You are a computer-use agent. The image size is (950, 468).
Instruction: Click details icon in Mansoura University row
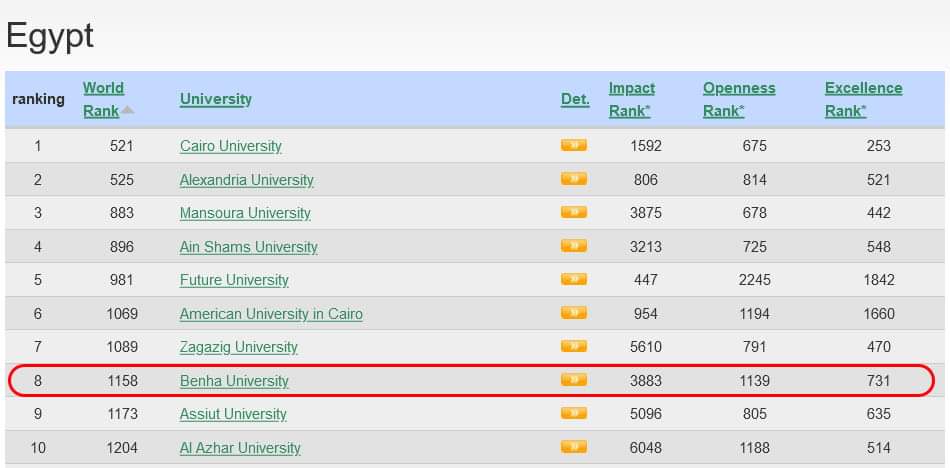(573, 213)
